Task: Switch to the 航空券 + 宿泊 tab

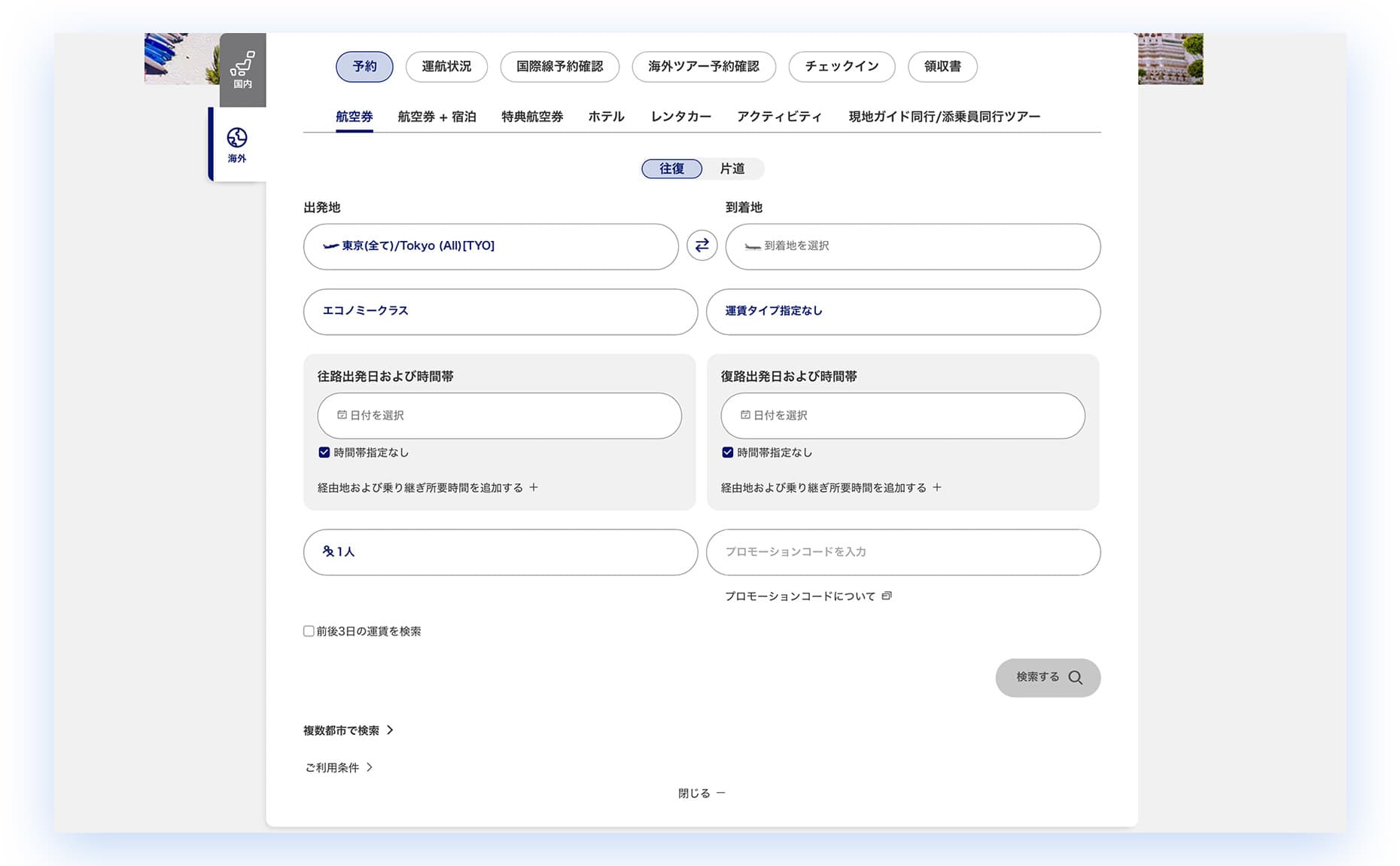Action: 437,117
